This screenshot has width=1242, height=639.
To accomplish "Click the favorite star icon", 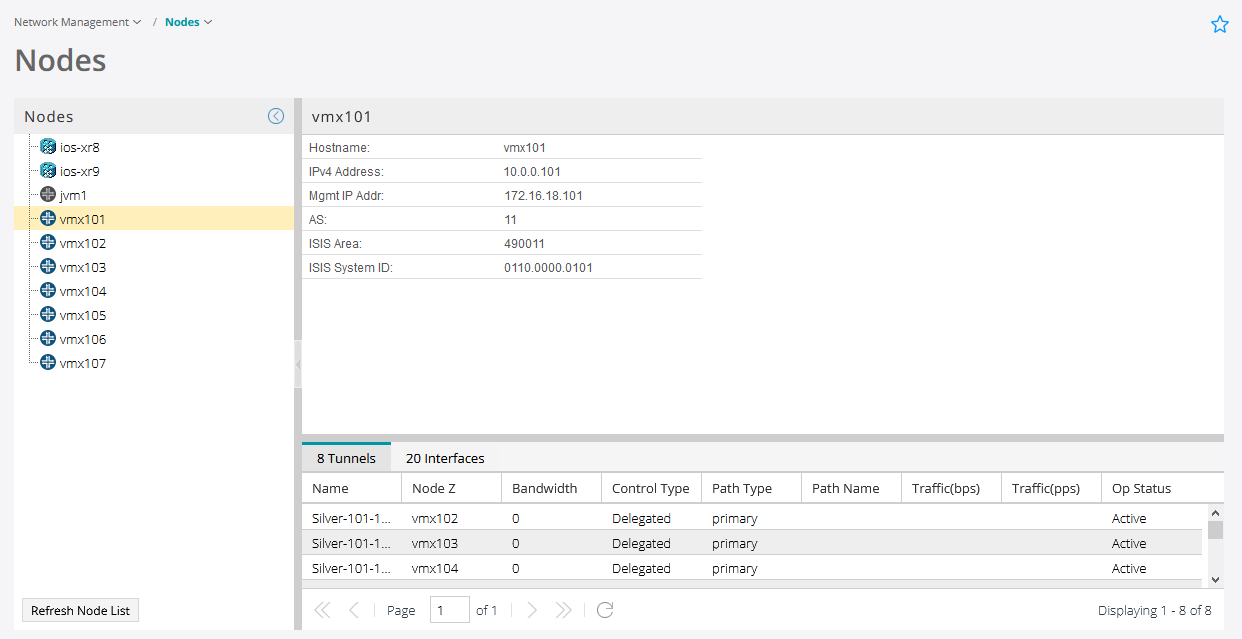I will 1219,23.
